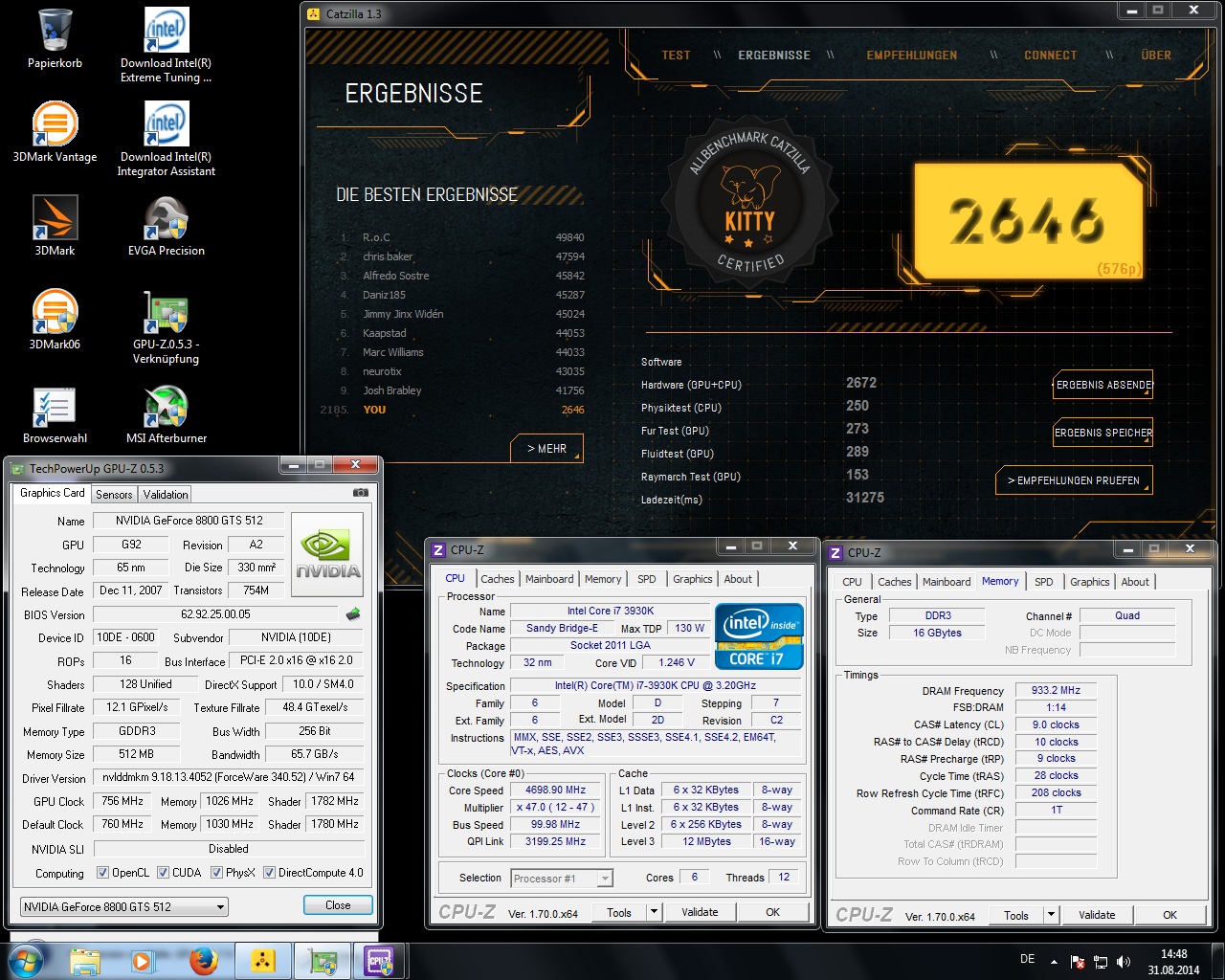Click the EMPFEHLUNGEN PRUEFEN button
Screen dimensions: 1225x980
[1074, 480]
